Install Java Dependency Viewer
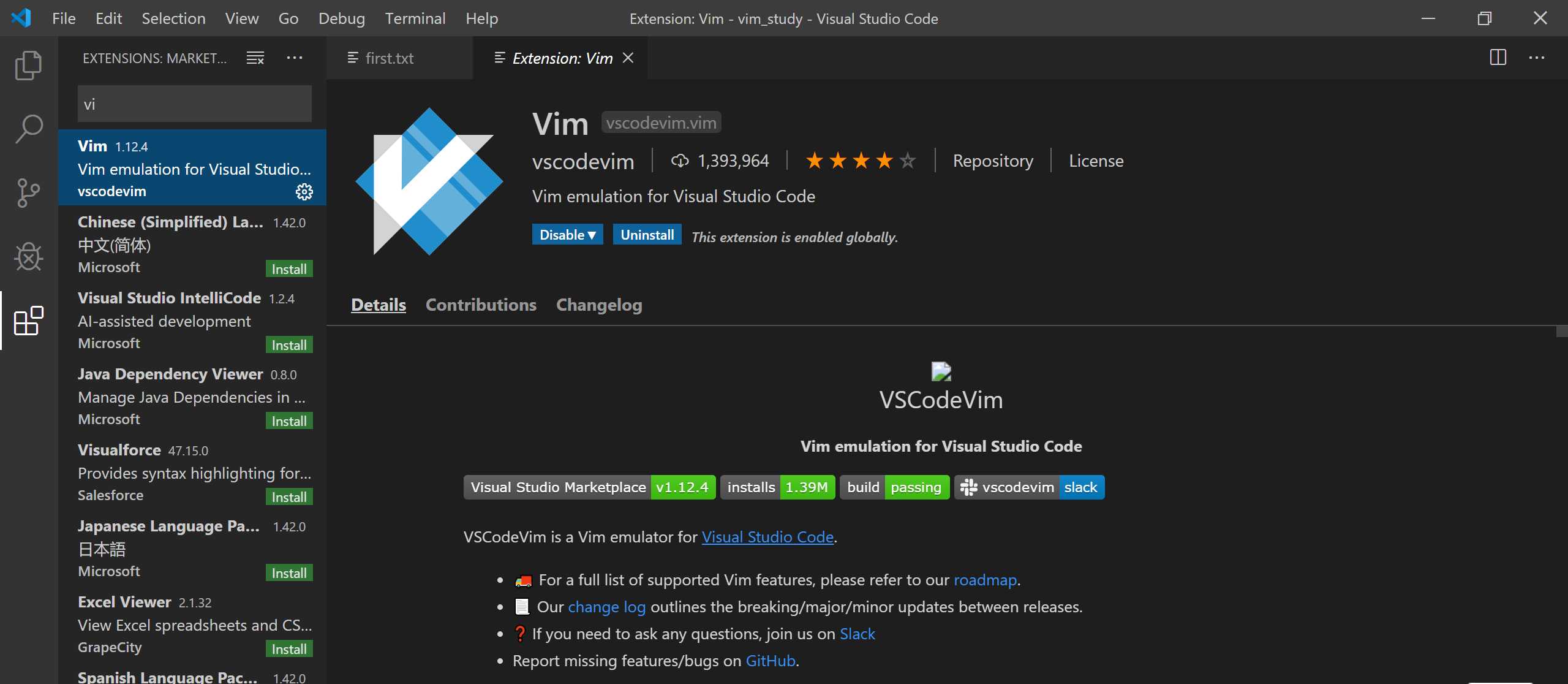 (x=289, y=420)
